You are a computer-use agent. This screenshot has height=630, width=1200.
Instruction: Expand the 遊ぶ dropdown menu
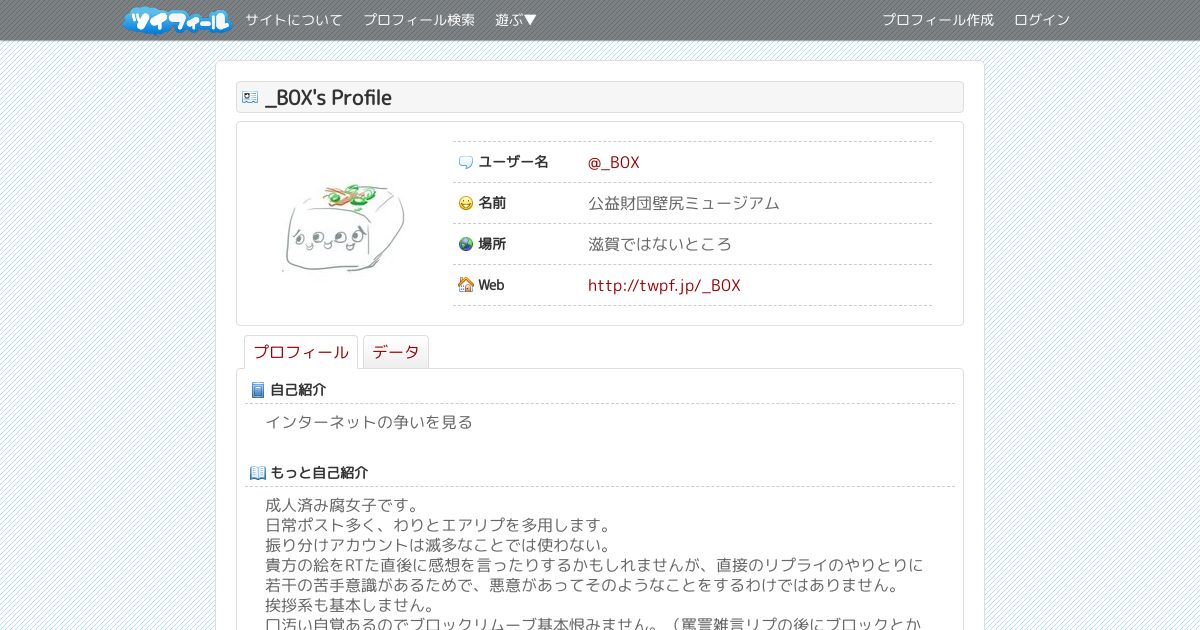click(516, 20)
